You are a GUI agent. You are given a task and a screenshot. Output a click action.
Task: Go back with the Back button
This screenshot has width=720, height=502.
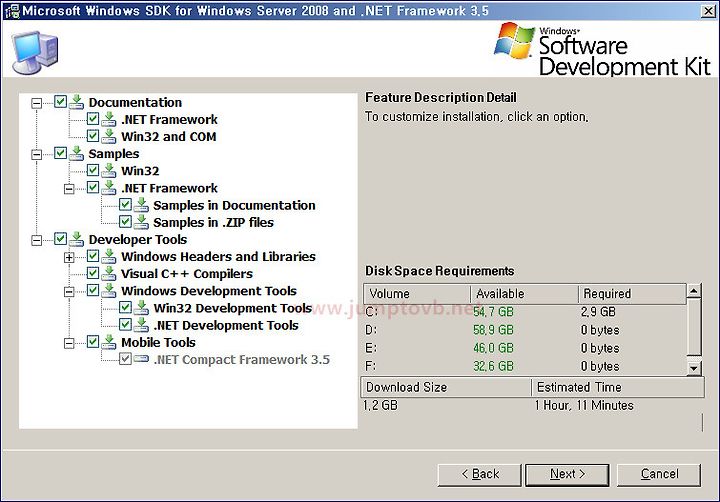coord(479,474)
